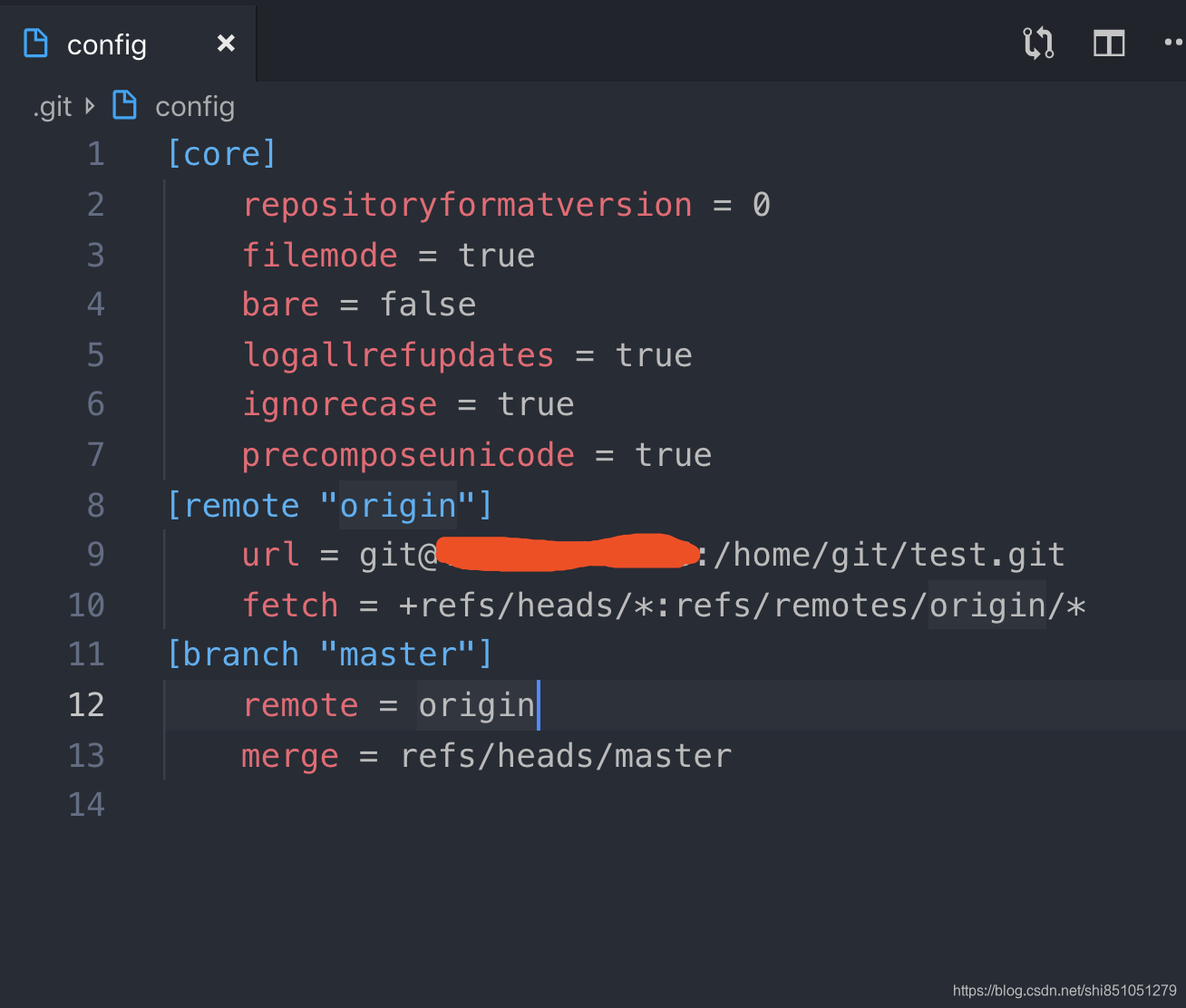This screenshot has width=1186, height=1008.
Task: Click line number 1 in gutter
Action: pyautogui.click(x=96, y=153)
